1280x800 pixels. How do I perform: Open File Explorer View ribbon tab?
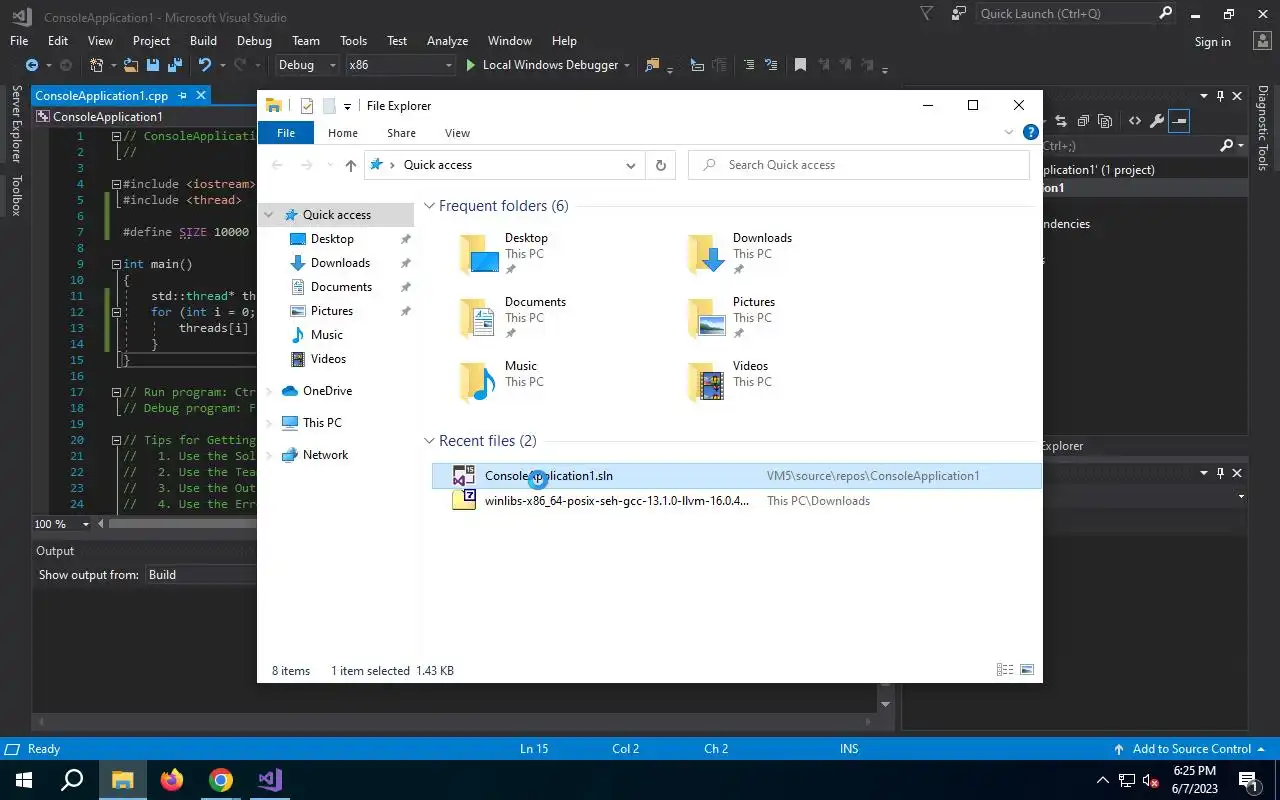tap(457, 133)
